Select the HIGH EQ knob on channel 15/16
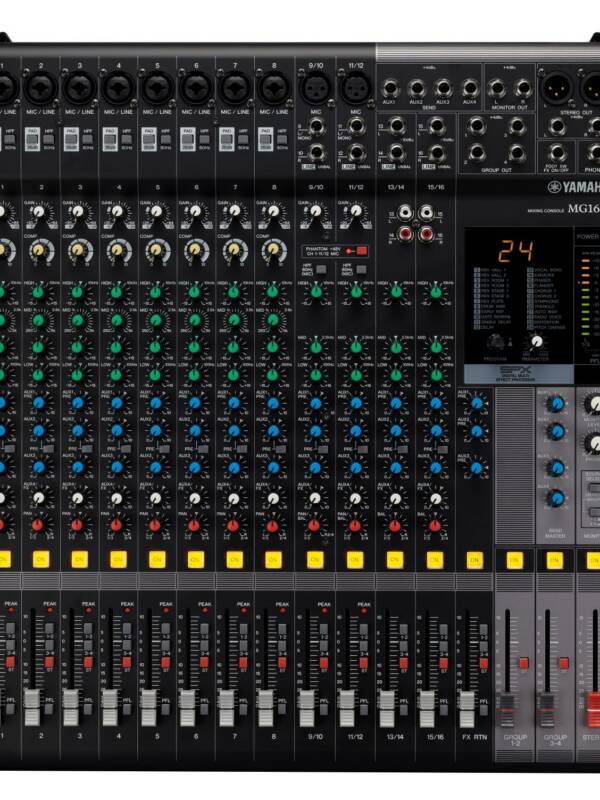 pos(435,292)
